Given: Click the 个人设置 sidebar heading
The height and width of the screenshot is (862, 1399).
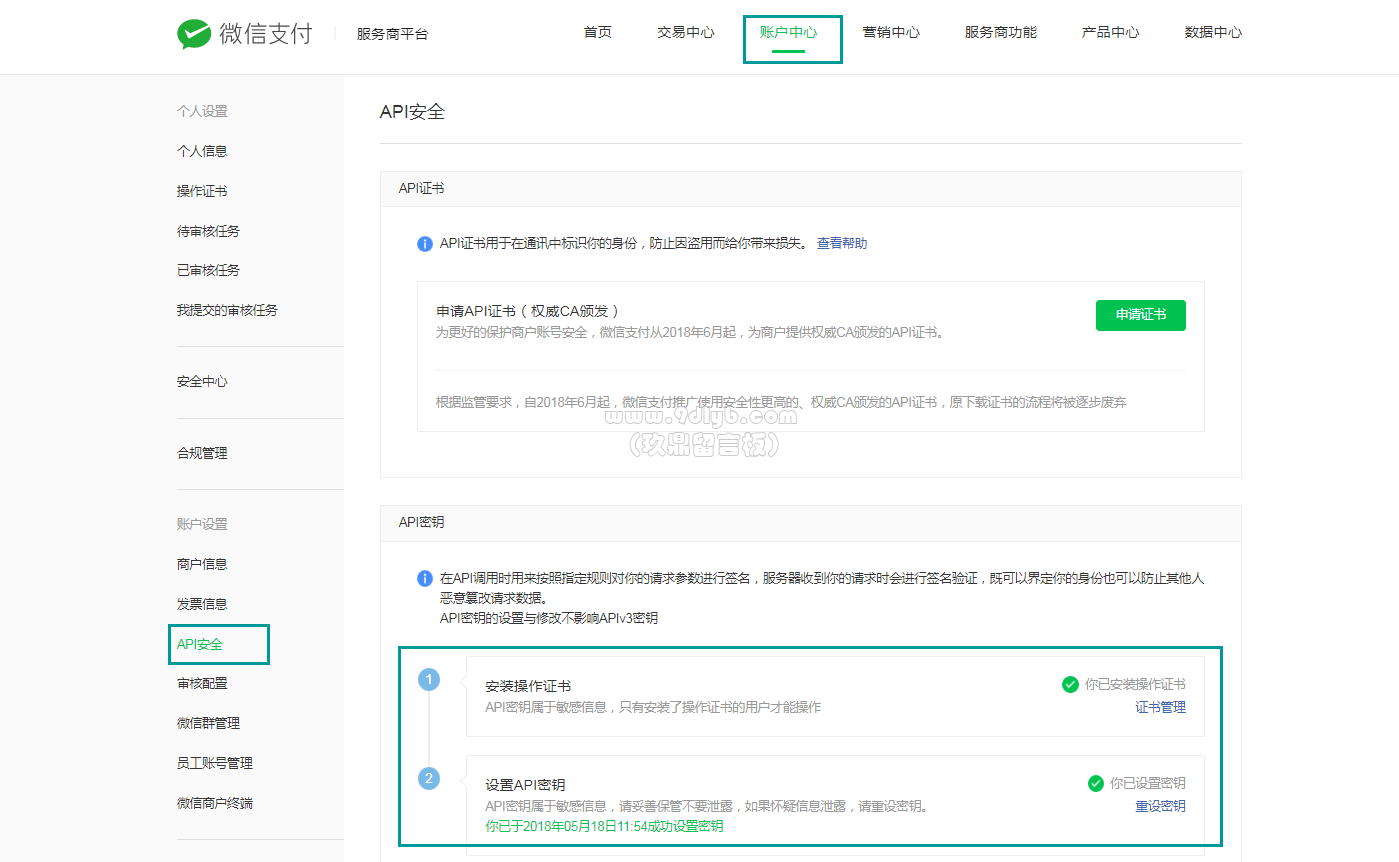Looking at the screenshot, I should 202,111.
